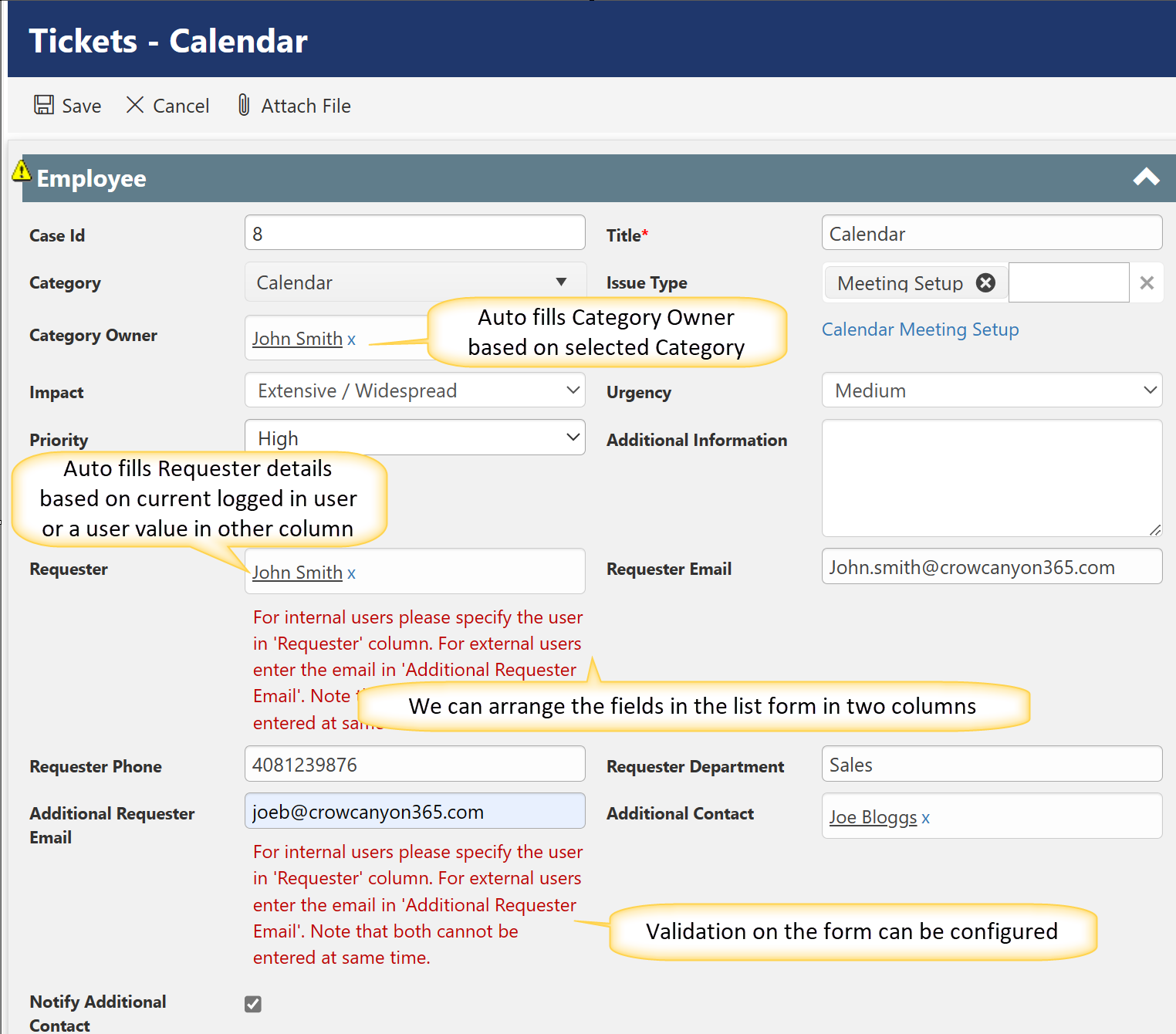Click the warning icon beside Employee
Image resolution: width=1176 pixels, height=1034 pixels.
pyautogui.click(x=22, y=171)
